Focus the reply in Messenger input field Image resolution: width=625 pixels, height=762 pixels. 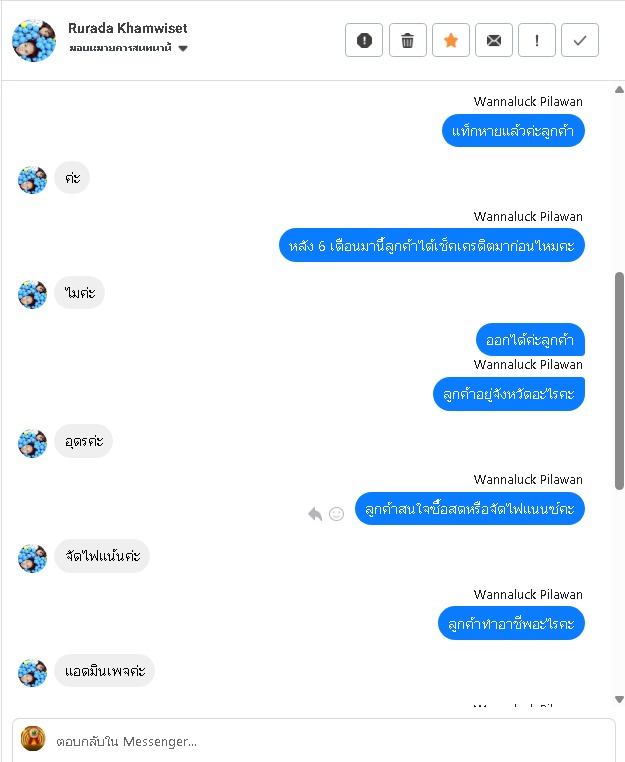(330, 741)
